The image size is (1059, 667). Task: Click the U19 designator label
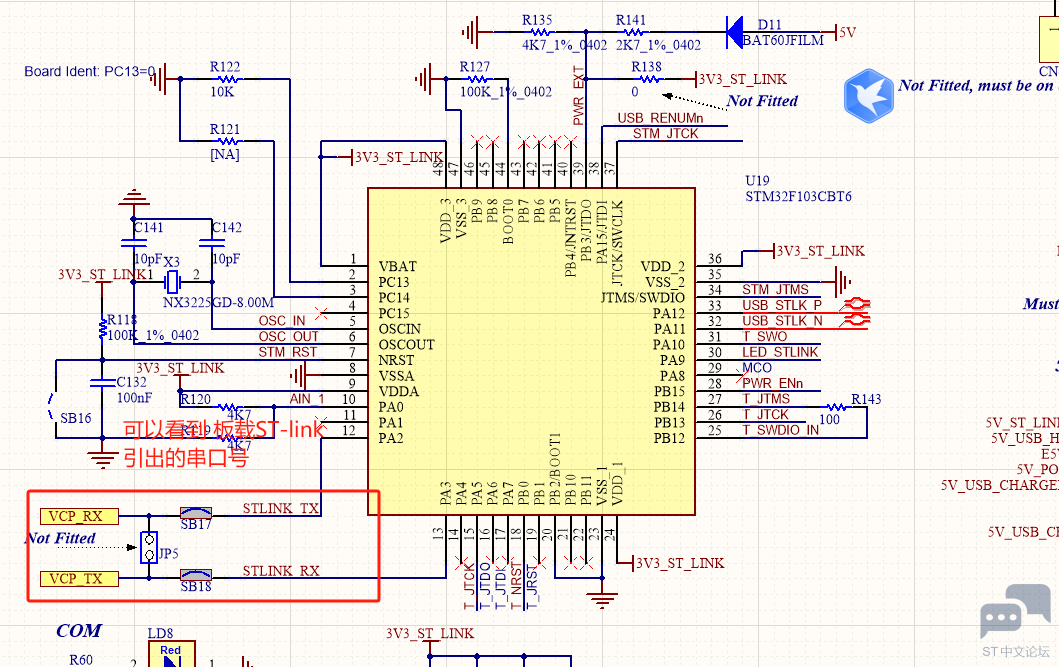click(x=757, y=181)
